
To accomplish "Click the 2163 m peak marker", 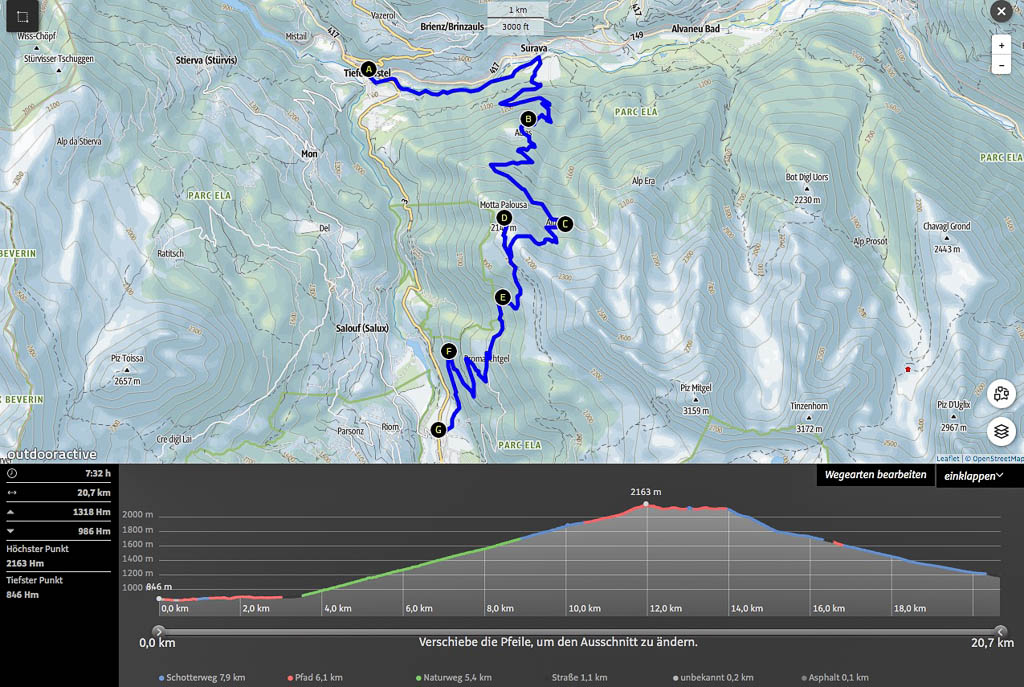I will [646, 504].
